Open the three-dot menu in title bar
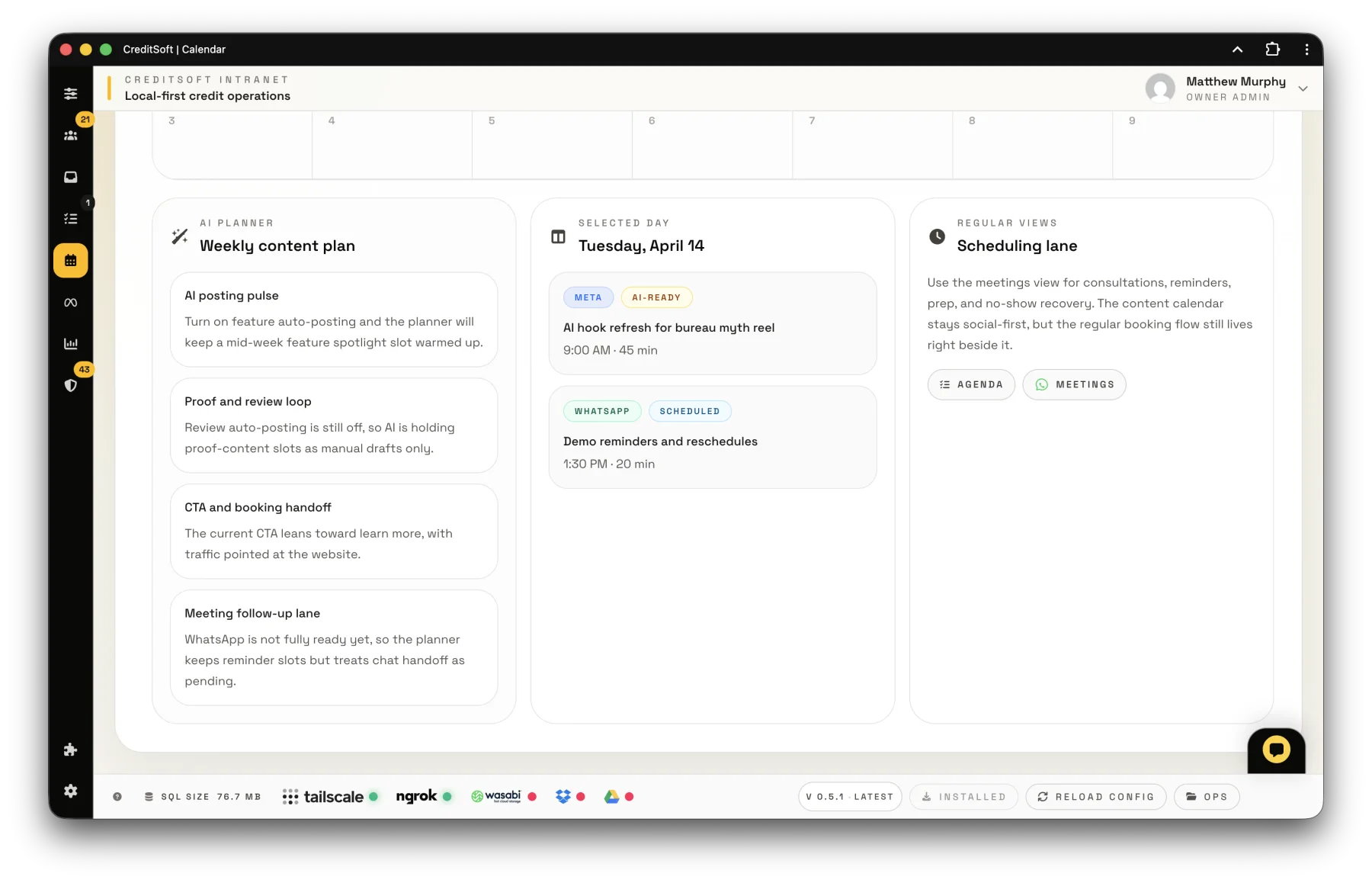This screenshot has height=883, width=1372. 1306,50
